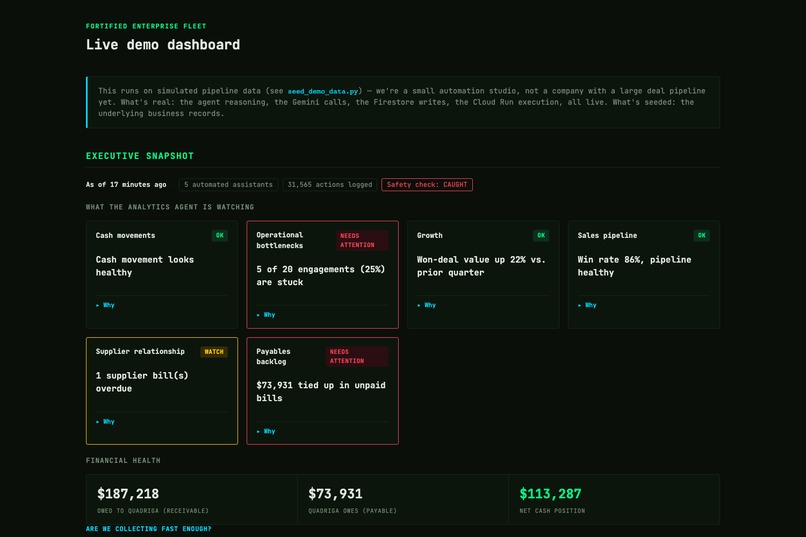Click the Operational bottlenecks card title
Image resolution: width=806 pixels, height=537 pixels.
(280, 240)
